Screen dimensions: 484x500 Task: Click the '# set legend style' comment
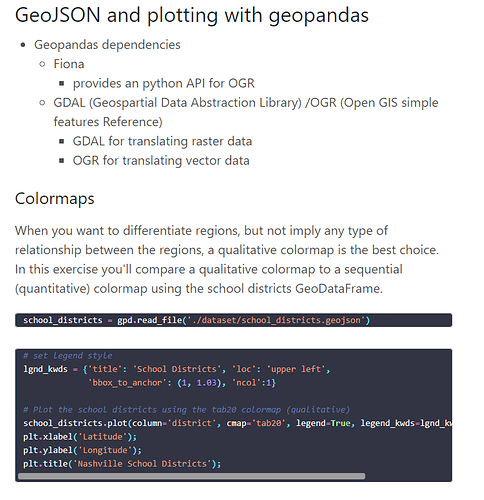tap(68, 356)
